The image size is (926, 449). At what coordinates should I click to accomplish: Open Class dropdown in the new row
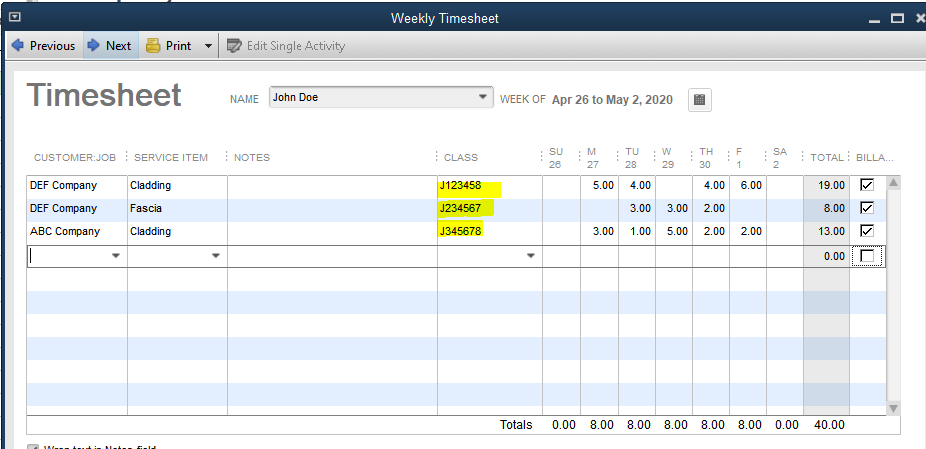[x=531, y=256]
